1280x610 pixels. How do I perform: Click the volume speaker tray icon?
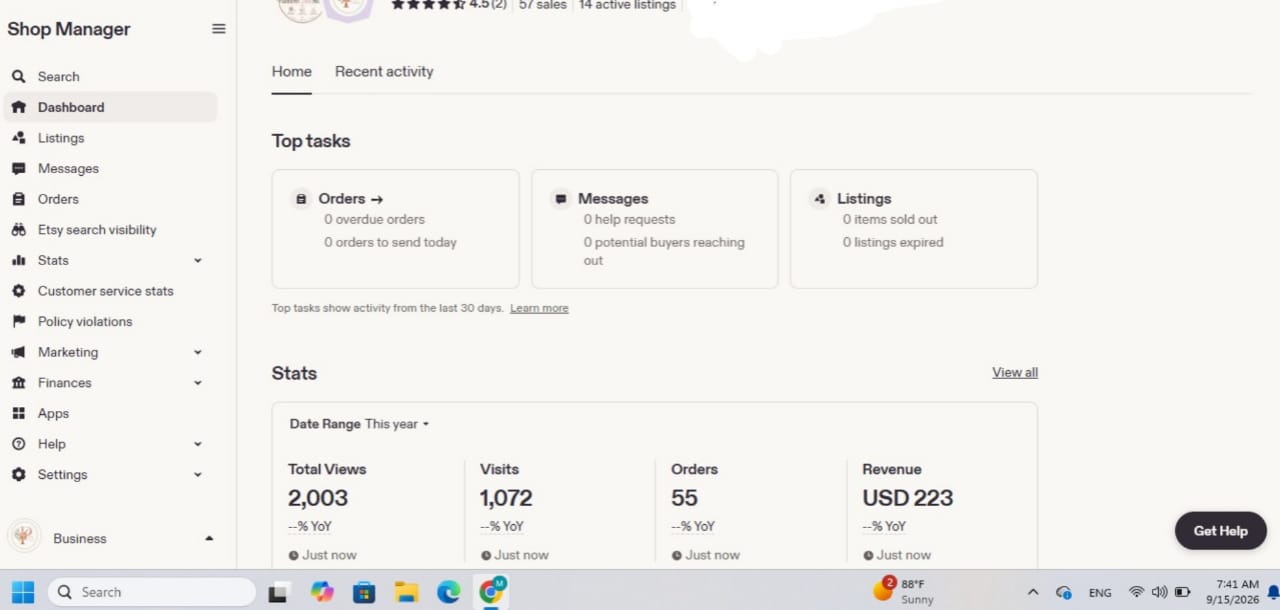[x=1159, y=592]
